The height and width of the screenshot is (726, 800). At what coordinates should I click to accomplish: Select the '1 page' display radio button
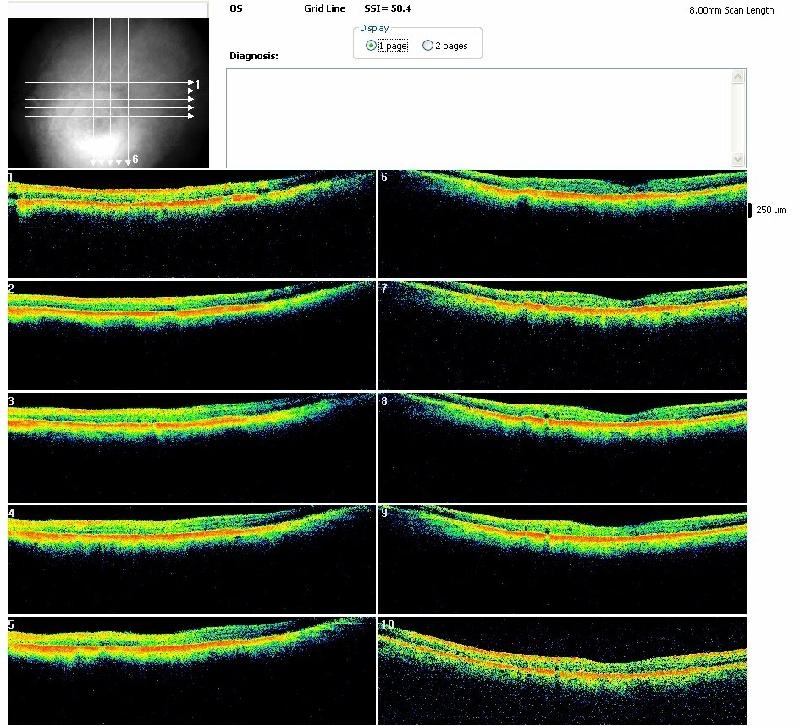(x=371, y=45)
